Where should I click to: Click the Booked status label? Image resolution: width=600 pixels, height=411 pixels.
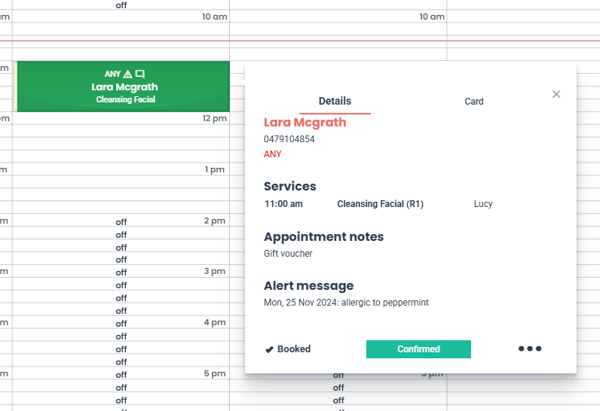pos(294,350)
